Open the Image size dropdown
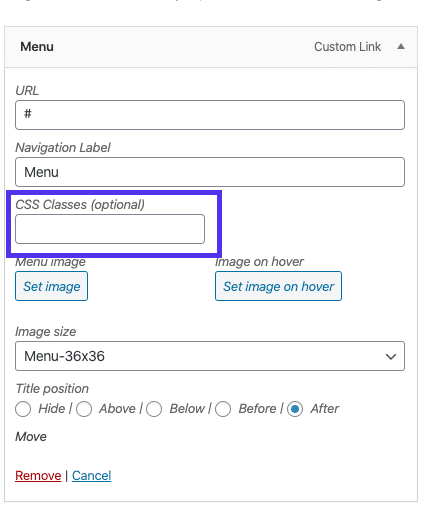This screenshot has width=431, height=508. (x=210, y=356)
